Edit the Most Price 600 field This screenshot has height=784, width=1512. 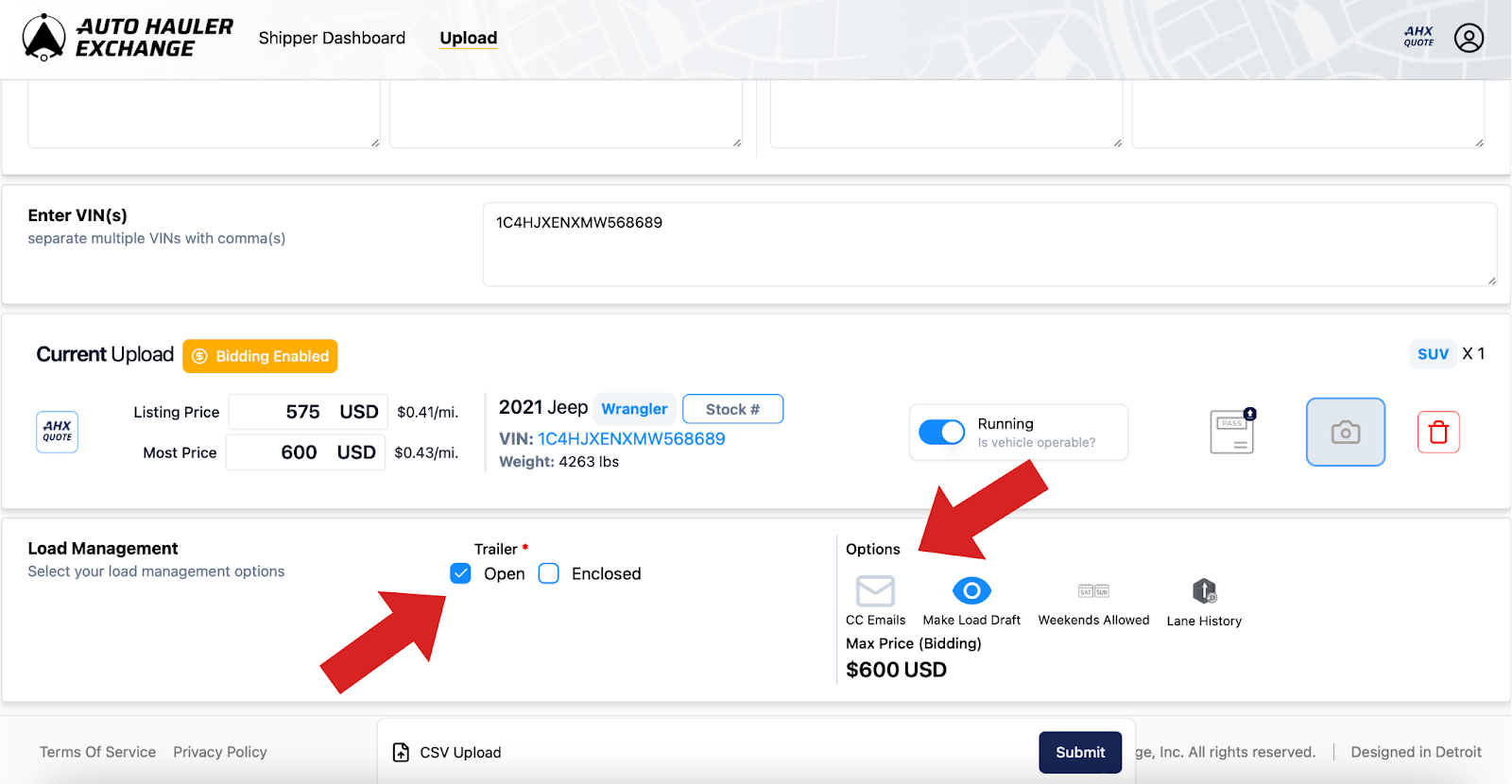(x=305, y=452)
